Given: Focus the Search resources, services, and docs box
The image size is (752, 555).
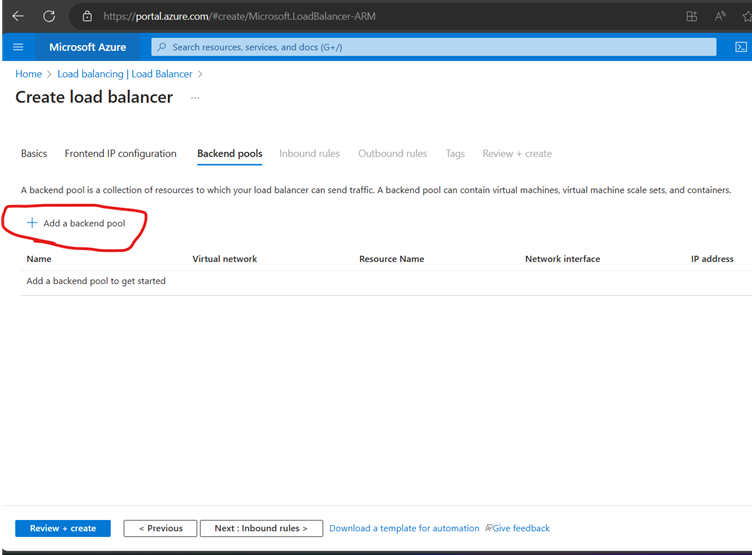Looking at the screenshot, I should tap(434, 47).
